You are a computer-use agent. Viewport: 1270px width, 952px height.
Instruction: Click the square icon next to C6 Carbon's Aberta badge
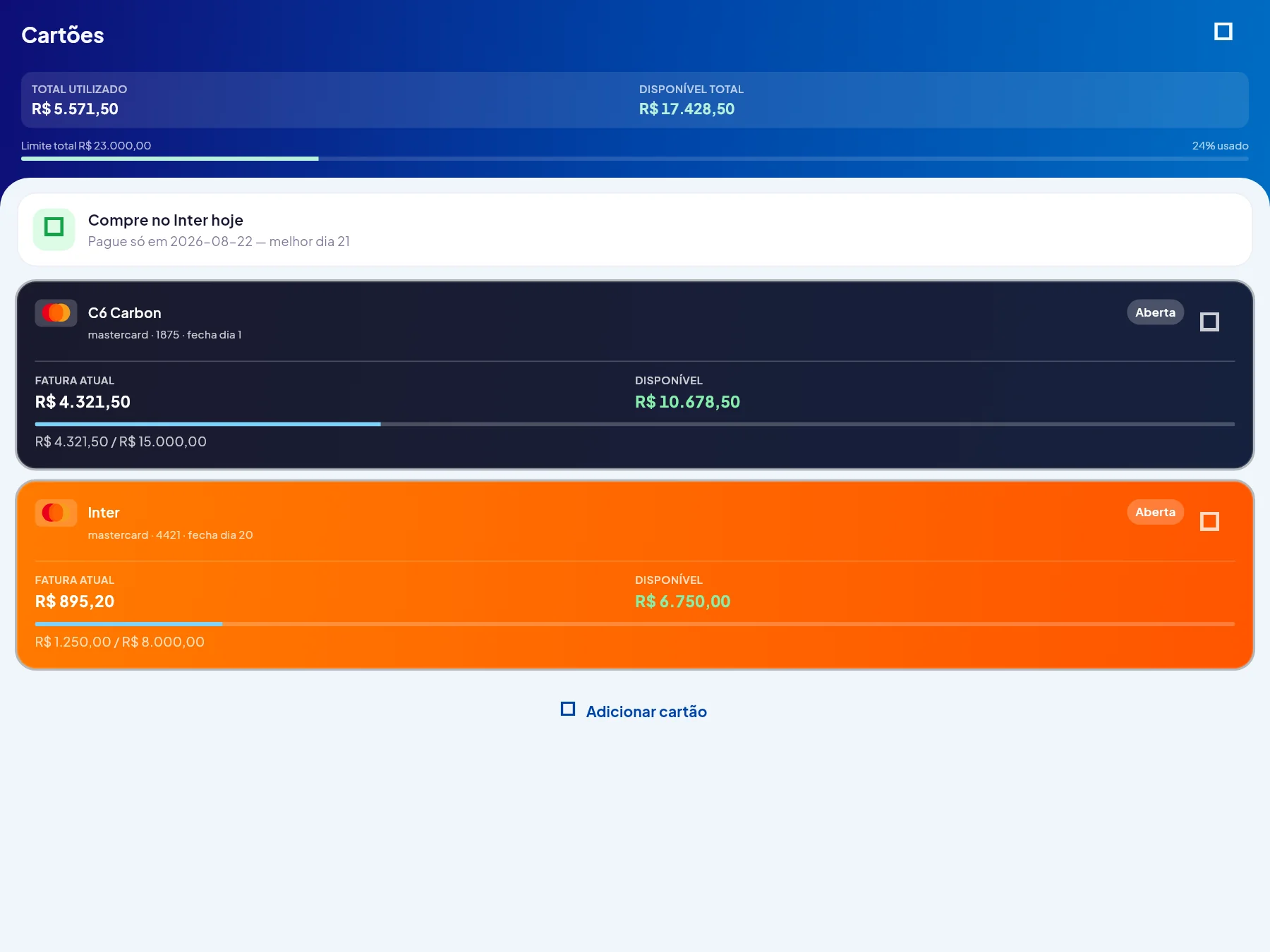1209,322
